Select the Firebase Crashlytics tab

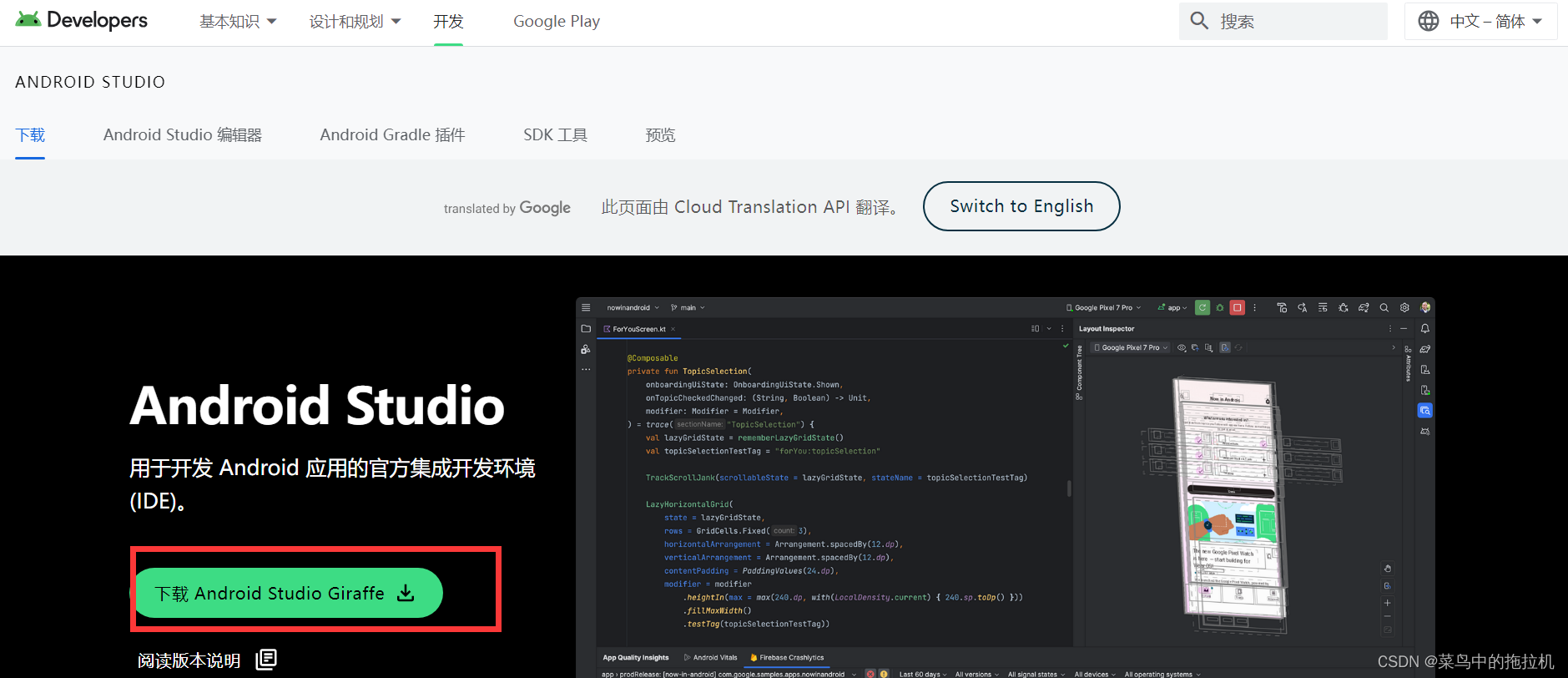[x=787, y=658]
